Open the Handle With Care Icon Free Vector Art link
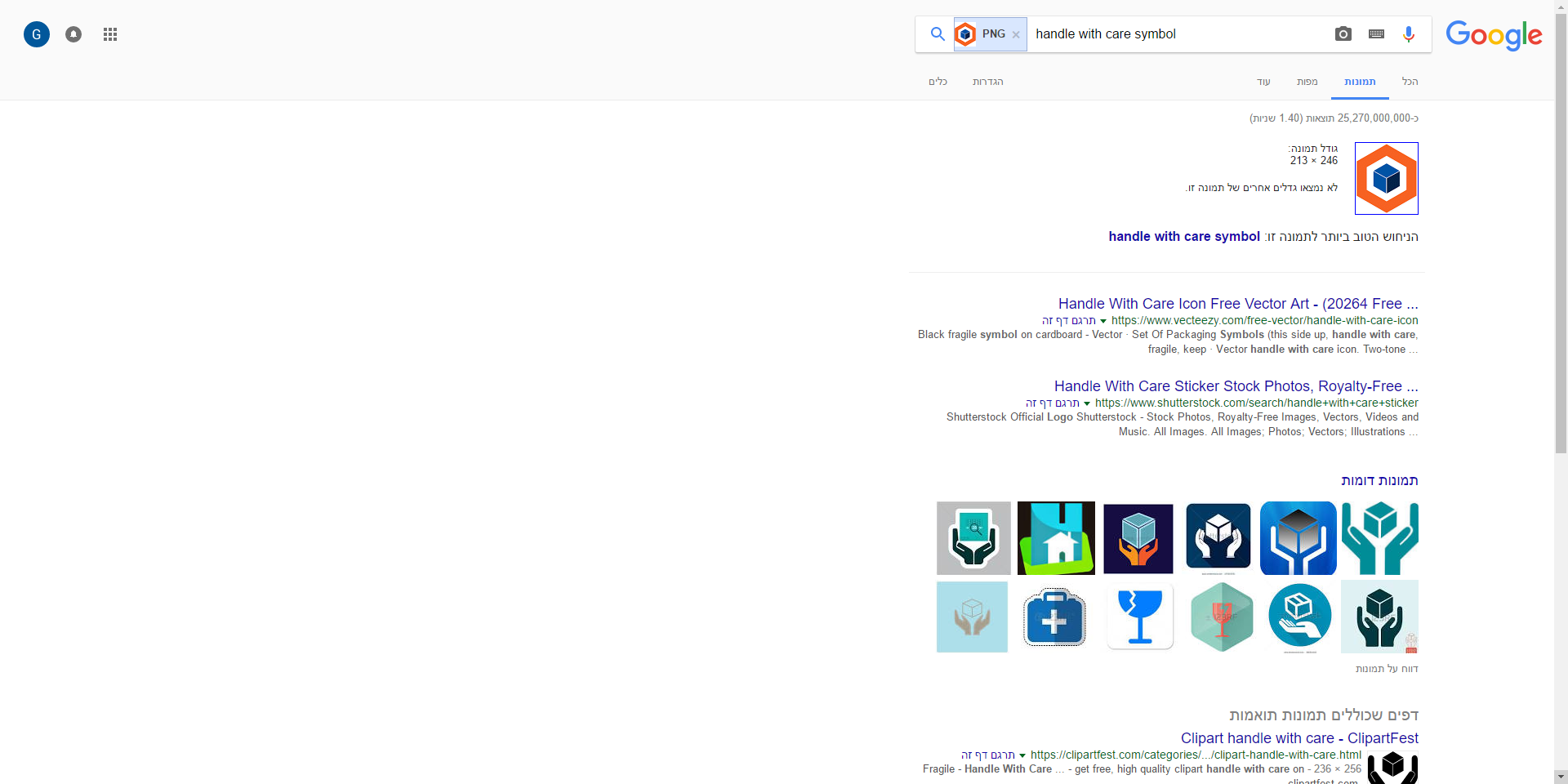This screenshot has width=1568, height=784. 1236,303
